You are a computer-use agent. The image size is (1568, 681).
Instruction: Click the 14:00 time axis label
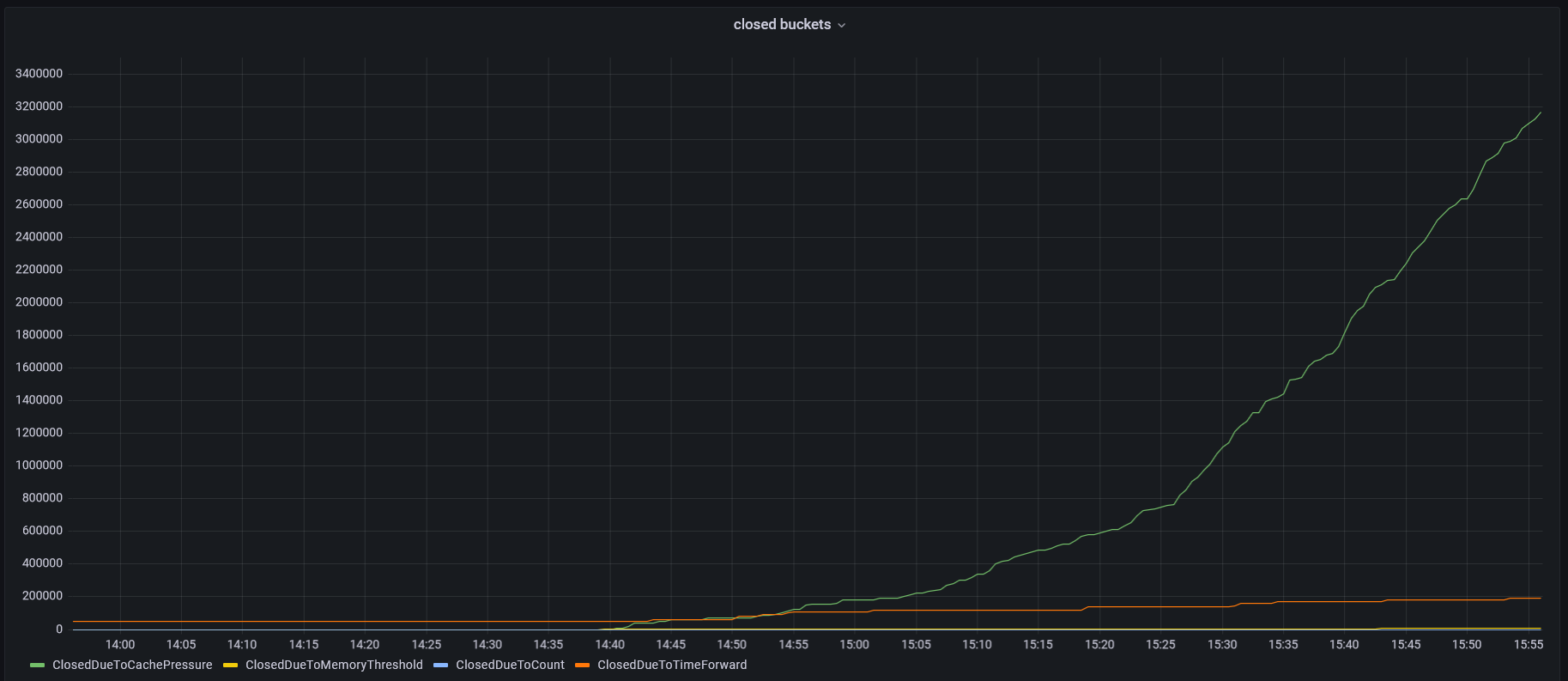pyautogui.click(x=120, y=644)
